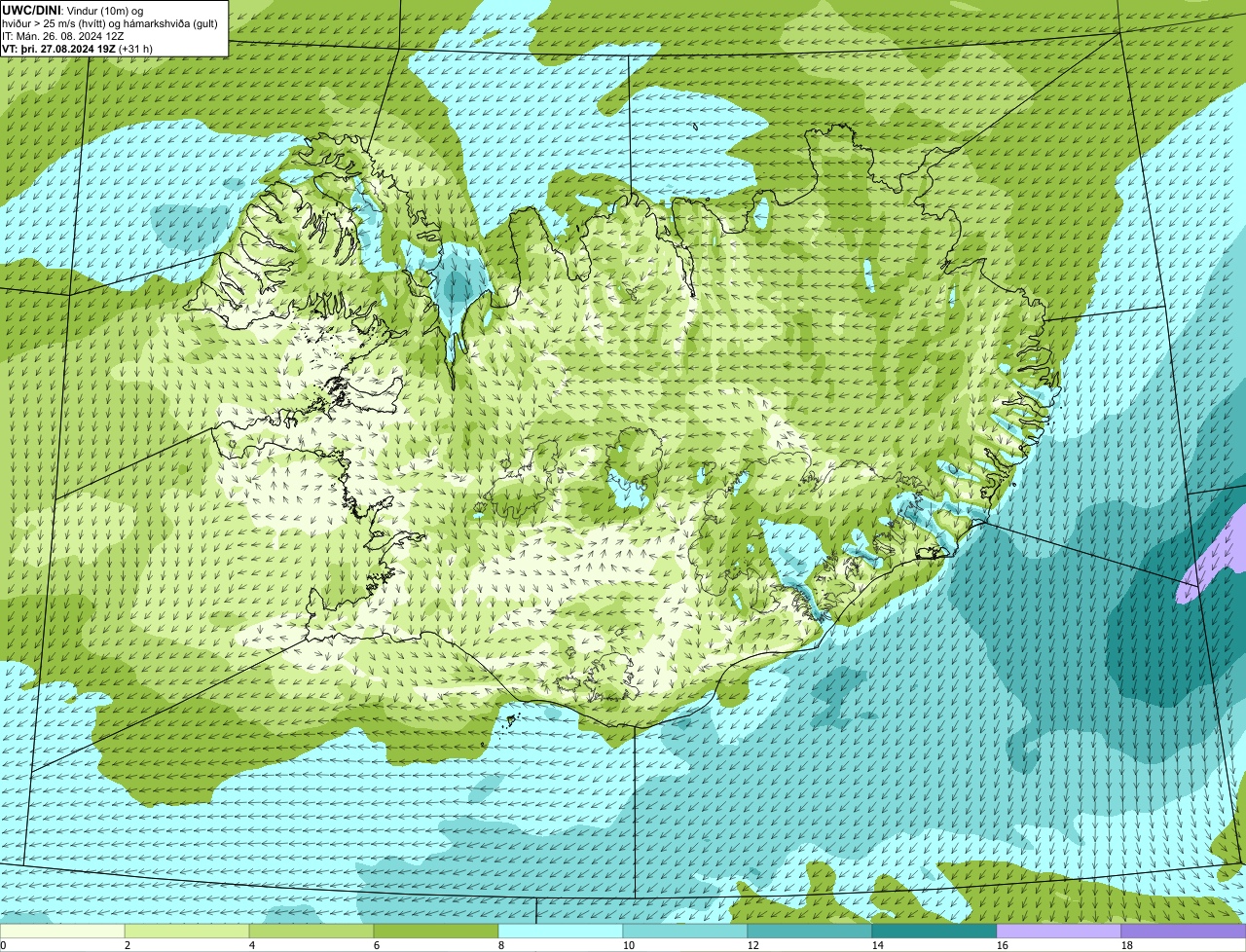Click the purple legend band above 18
The image size is (1246, 952).
tap(1185, 932)
